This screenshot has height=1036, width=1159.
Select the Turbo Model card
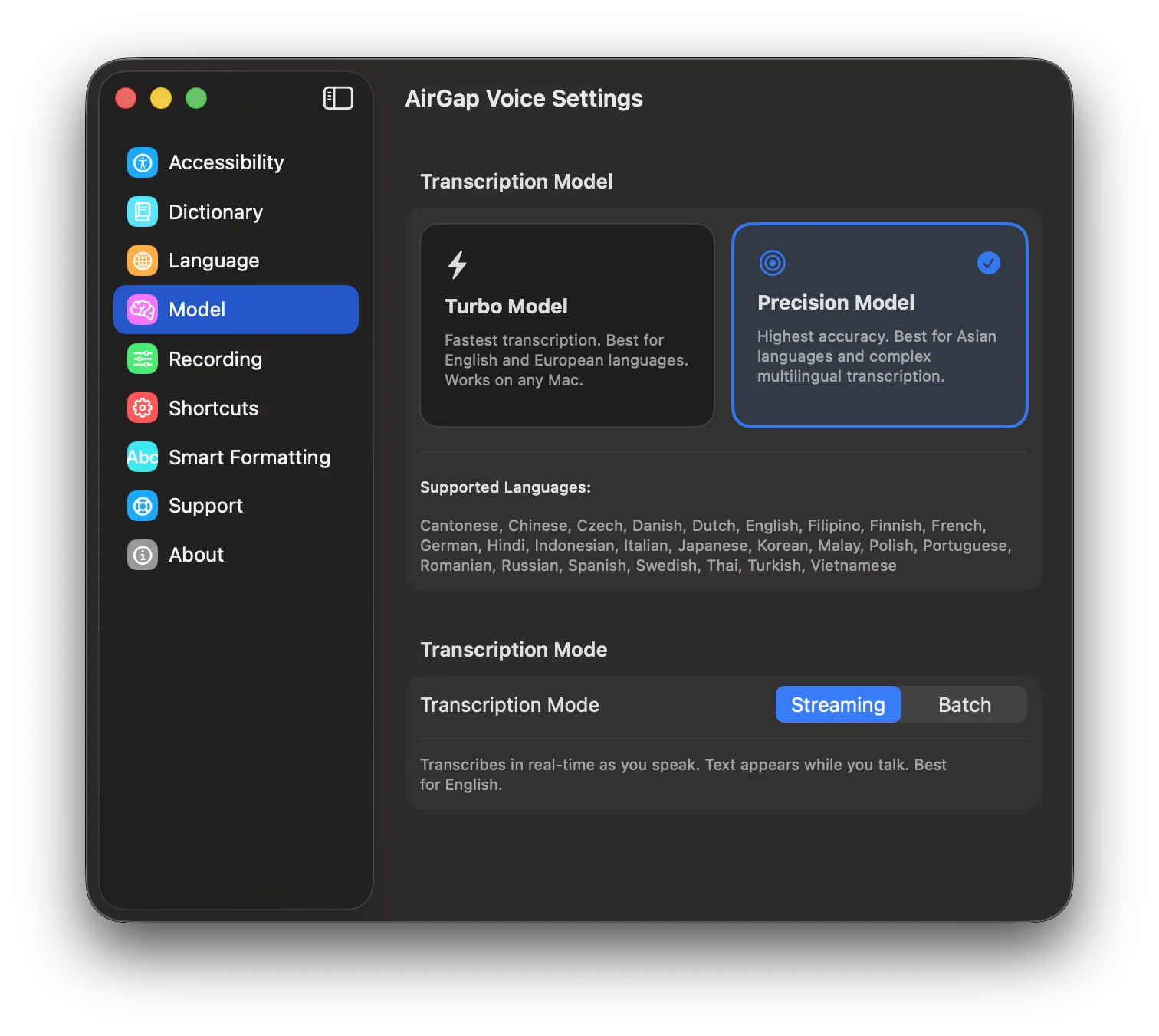click(x=567, y=325)
